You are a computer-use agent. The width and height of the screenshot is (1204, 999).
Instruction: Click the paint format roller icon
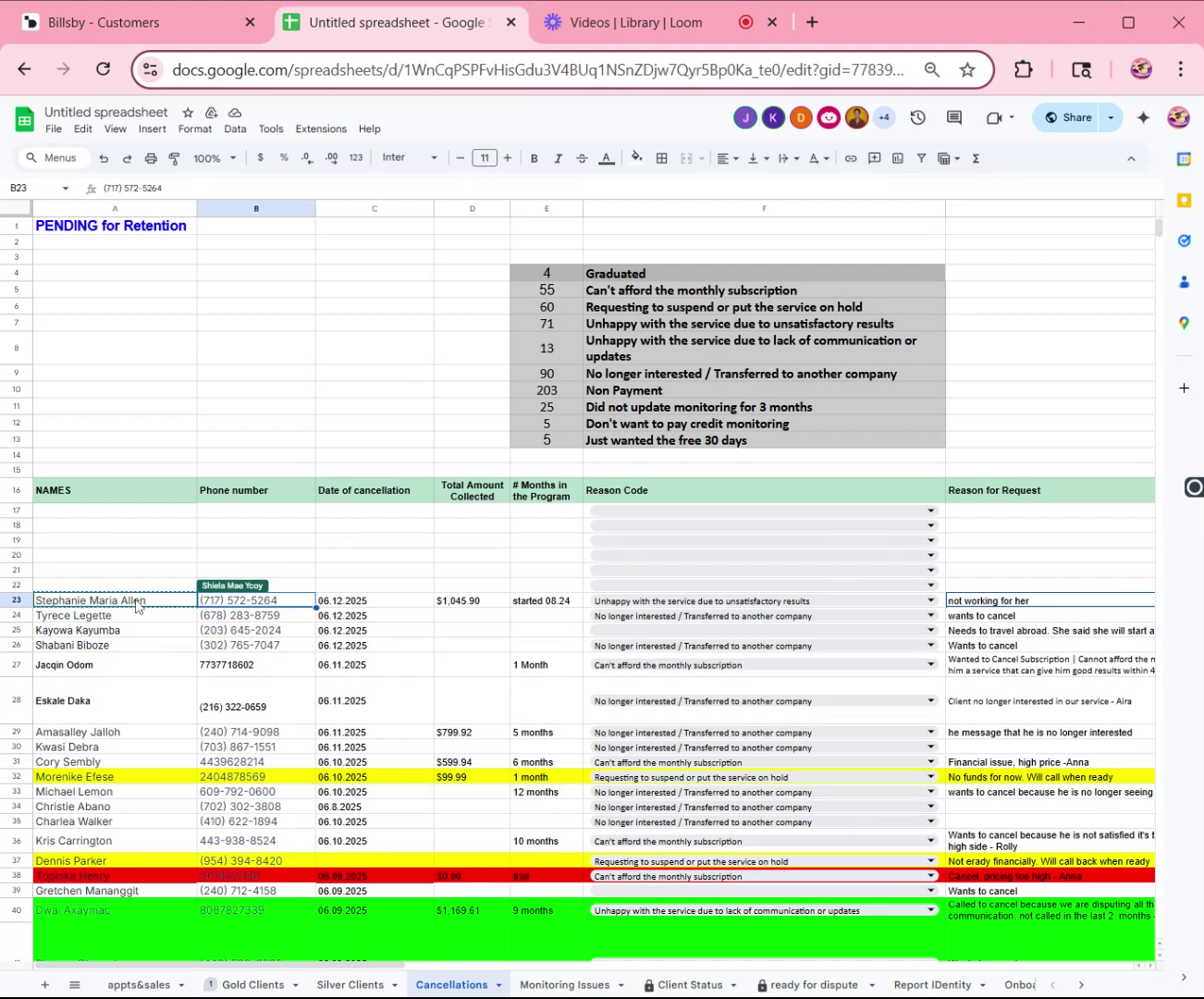pos(175,158)
